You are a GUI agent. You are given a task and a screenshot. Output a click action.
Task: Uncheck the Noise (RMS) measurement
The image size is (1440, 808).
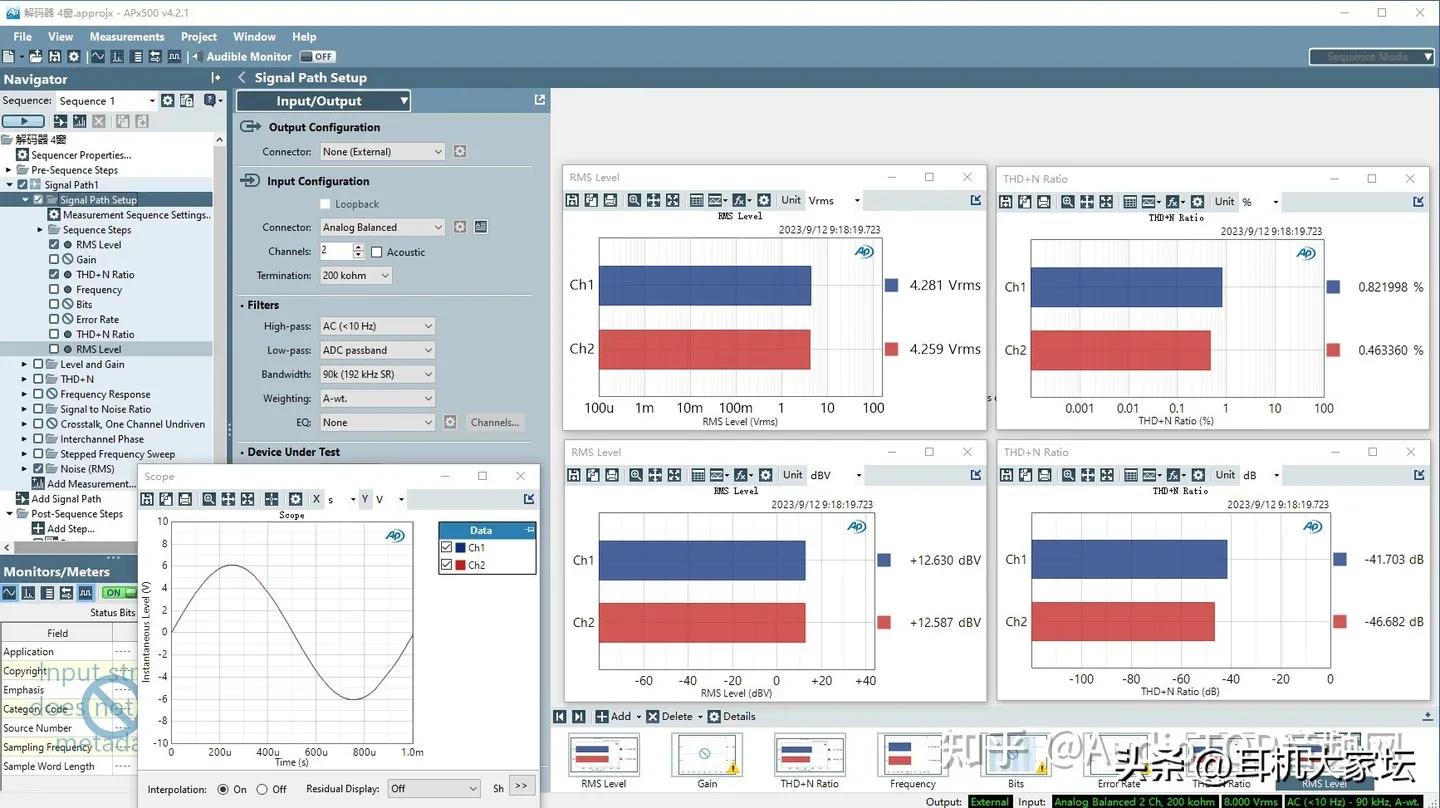(x=38, y=469)
